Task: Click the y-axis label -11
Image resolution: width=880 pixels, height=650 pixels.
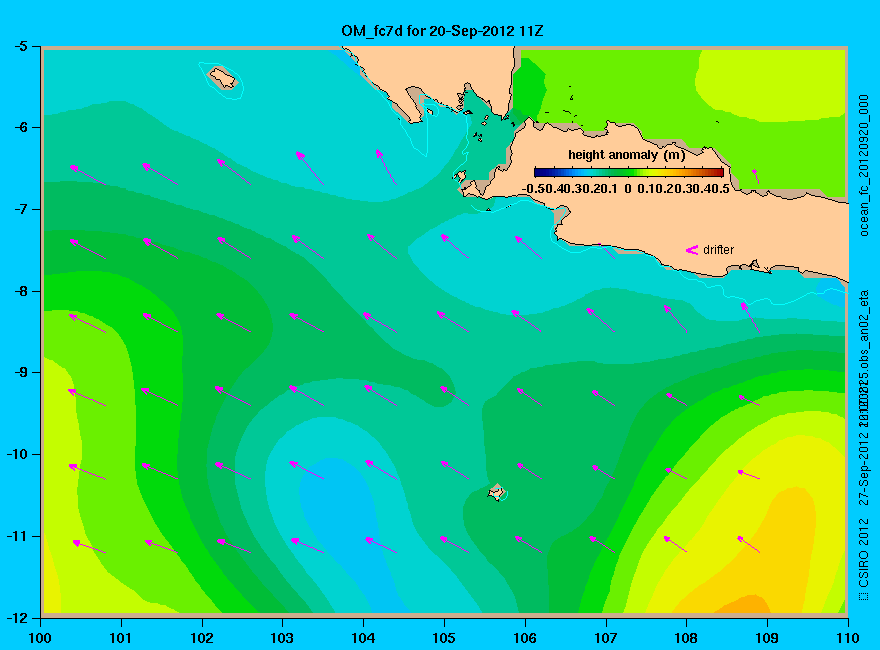Action: coord(16,536)
